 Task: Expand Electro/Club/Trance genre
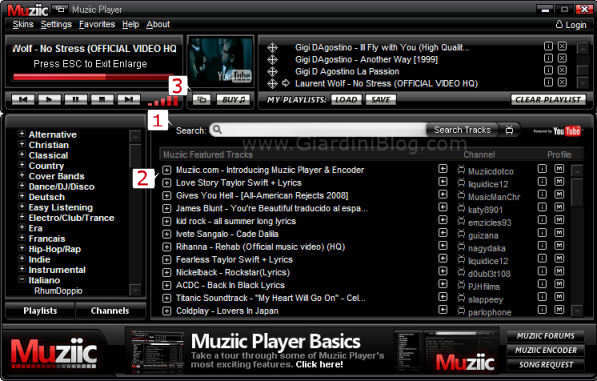pyautogui.click(x=22, y=217)
